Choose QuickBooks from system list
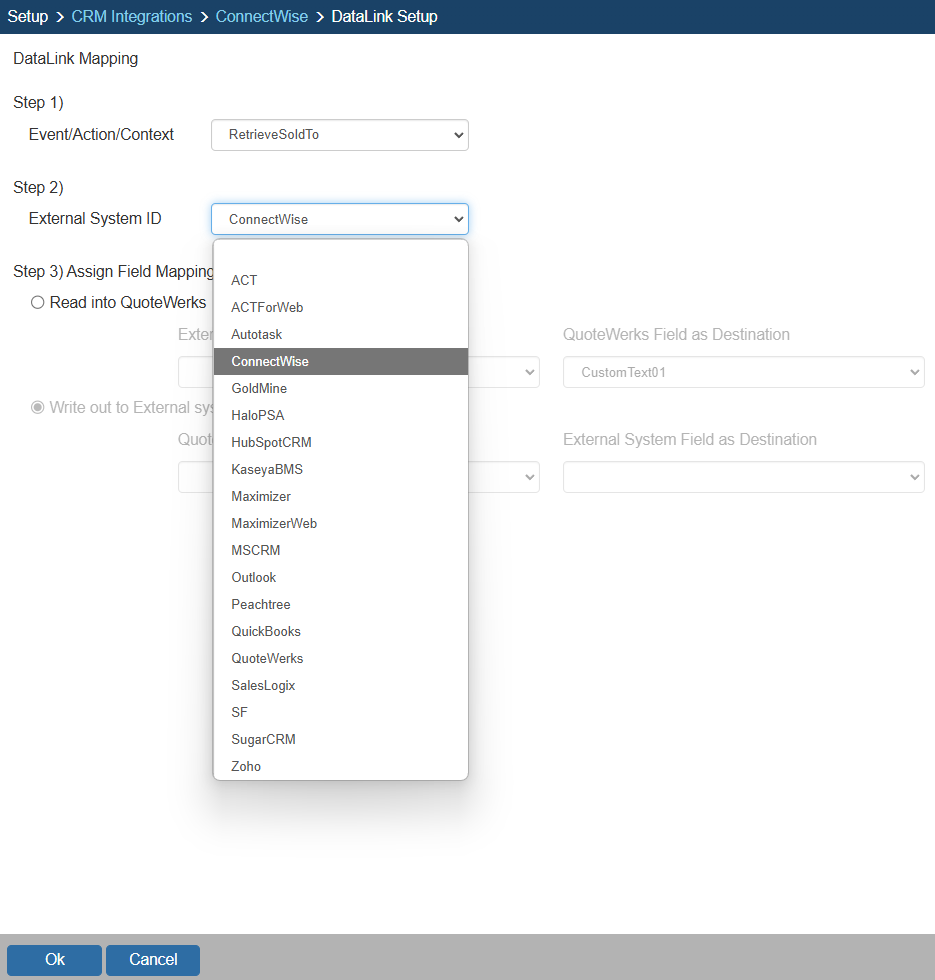935x980 pixels. tap(265, 632)
